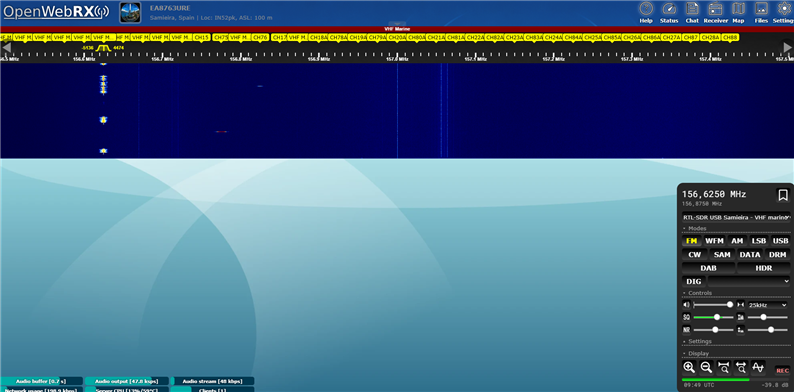Tune to CH22A bookmark
The image size is (794, 392).
[475, 37]
